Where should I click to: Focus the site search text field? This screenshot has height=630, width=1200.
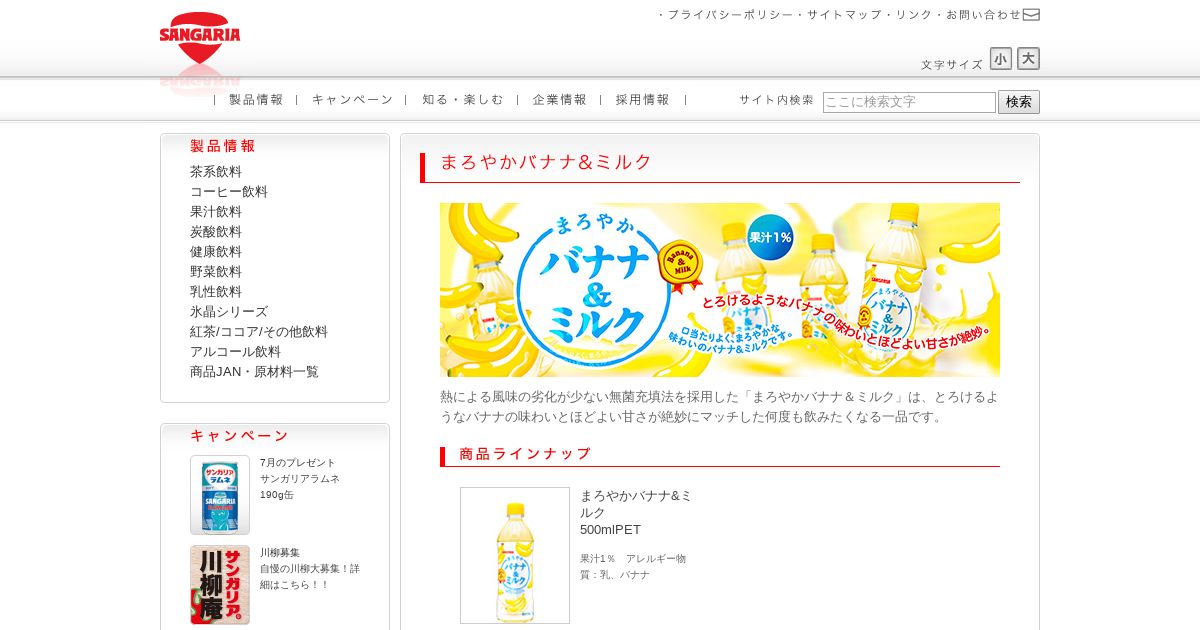tap(909, 102)
